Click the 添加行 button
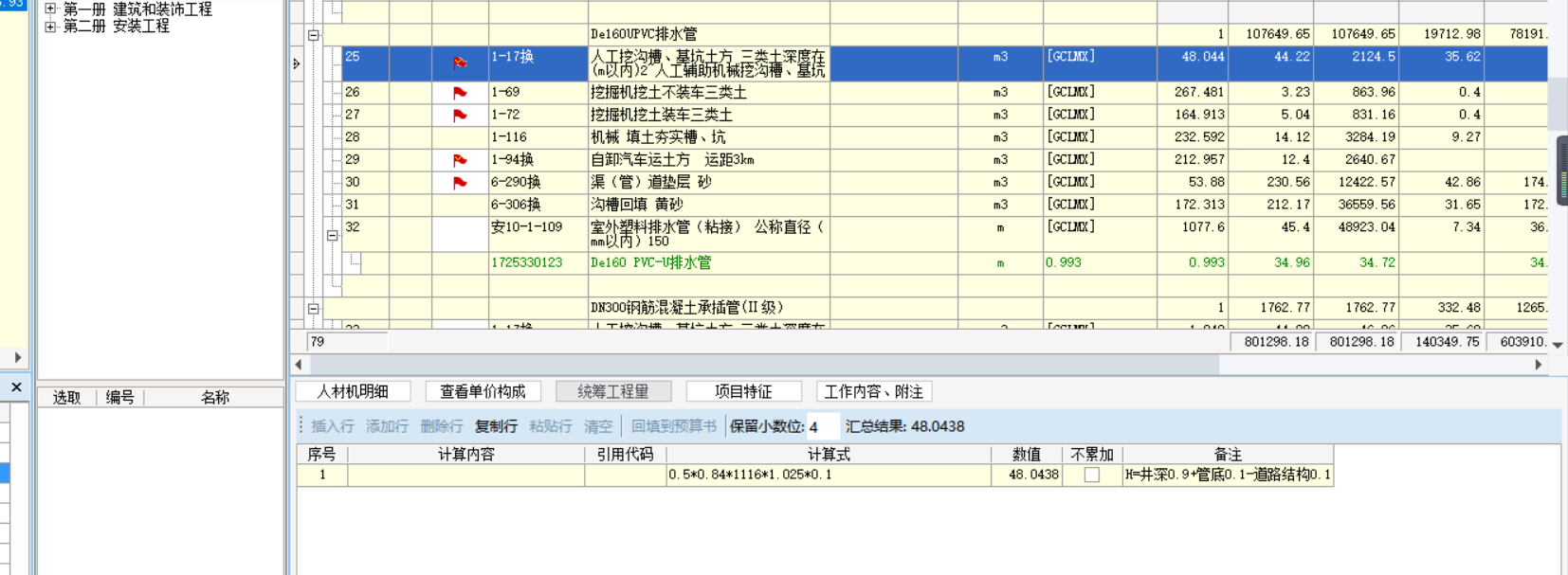This screenshot has width=1568, height=575. pos(387,426)
